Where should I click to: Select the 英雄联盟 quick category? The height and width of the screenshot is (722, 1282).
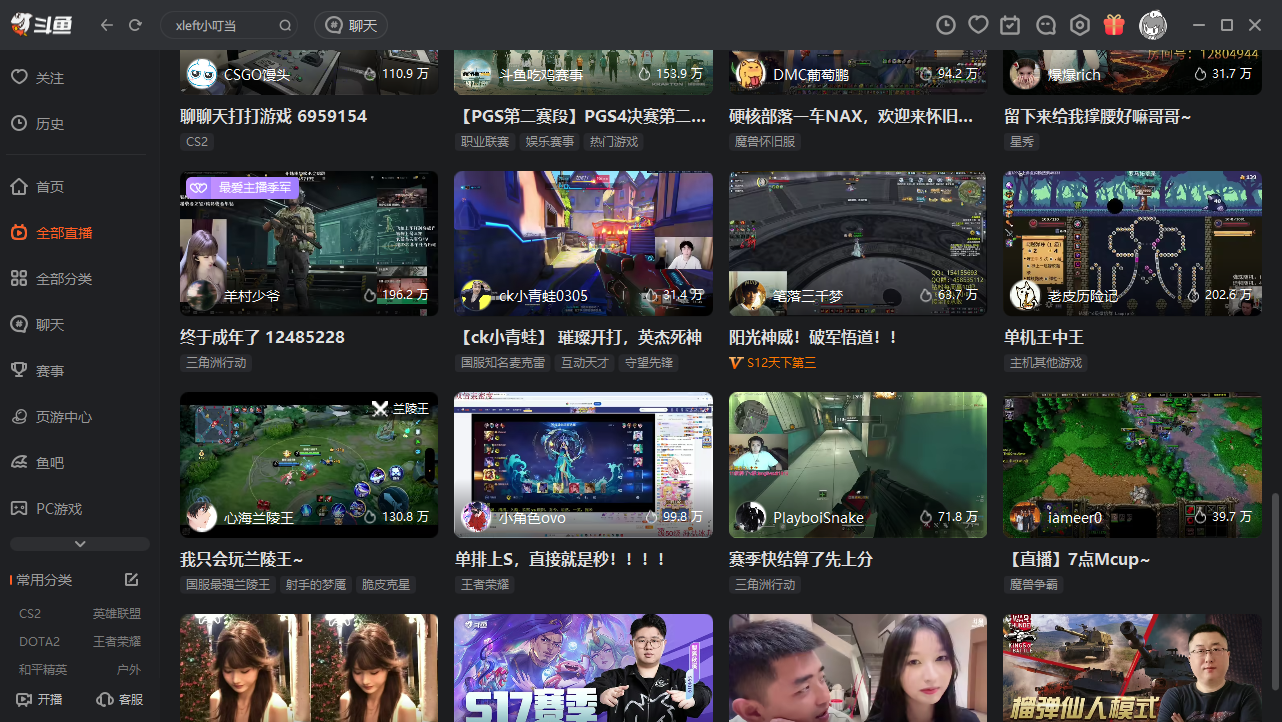coord(117,614)
